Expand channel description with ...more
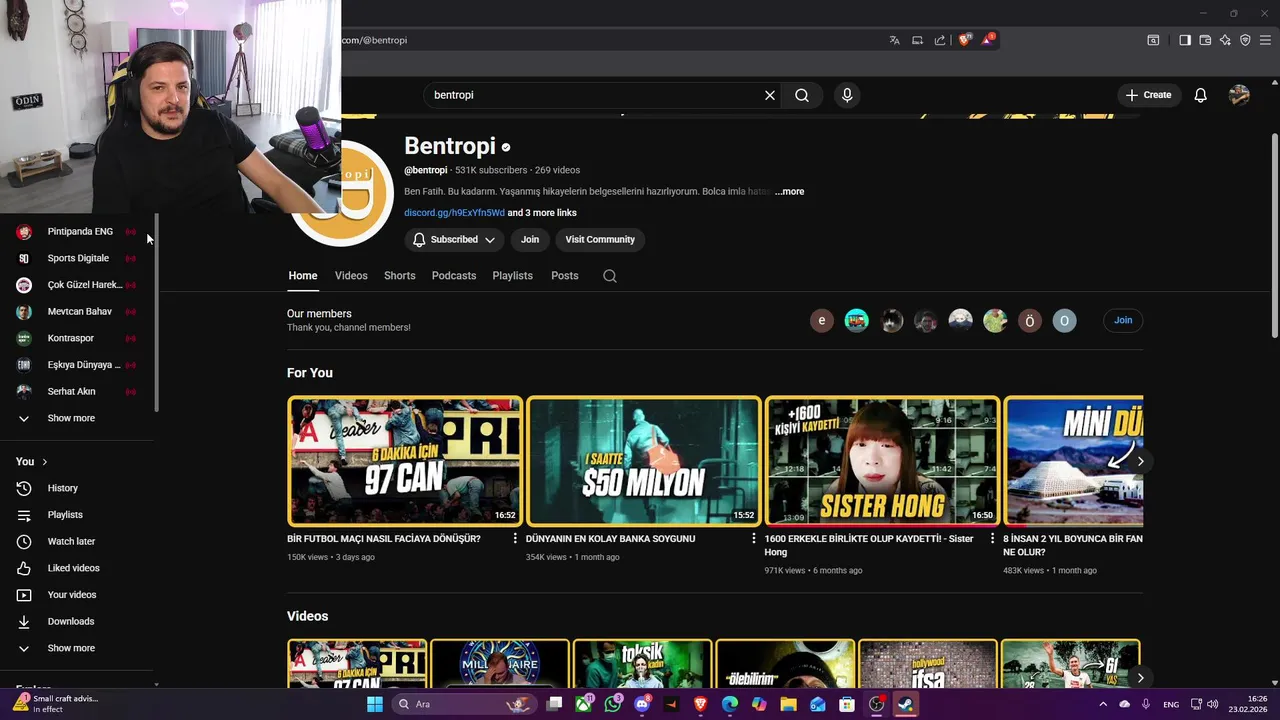This screenshot has height=720, width=1280. point(789,191)
